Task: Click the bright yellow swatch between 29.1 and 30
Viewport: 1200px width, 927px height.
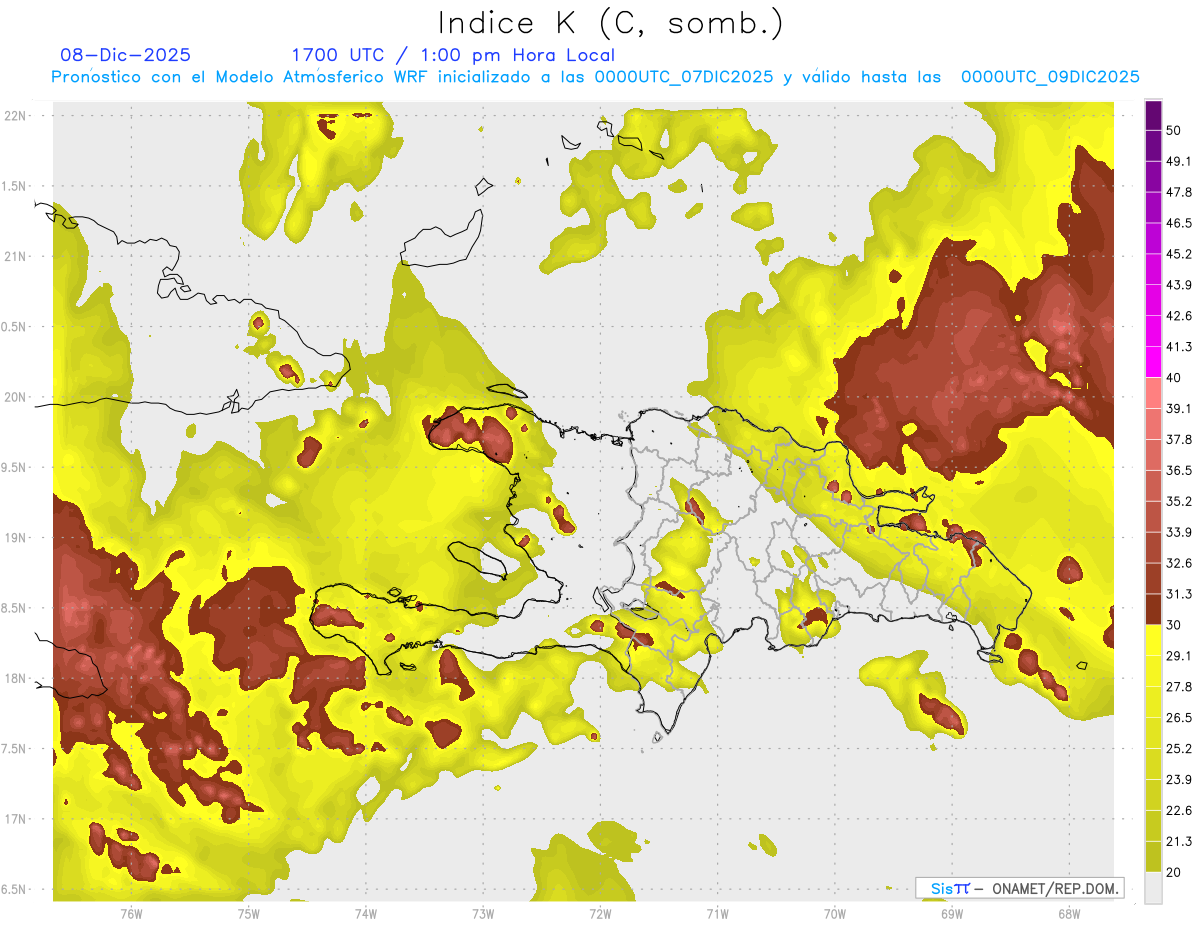Action: coord(1153,640)
